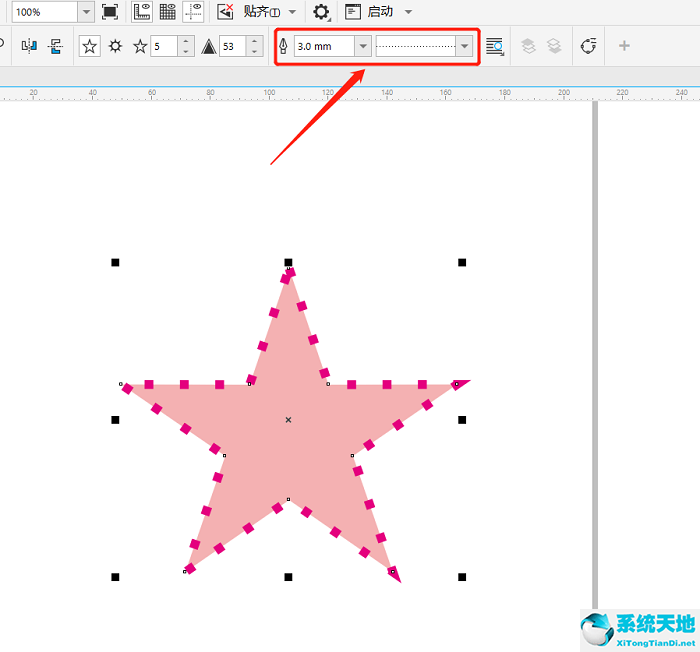Toggle the show rulers icon

(x=142, y=12)
